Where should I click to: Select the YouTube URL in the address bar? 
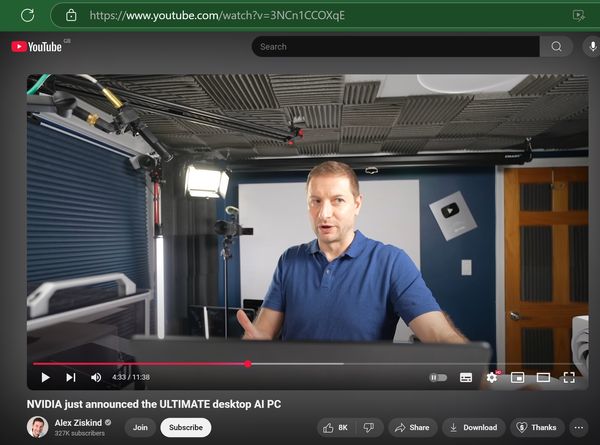217,15
